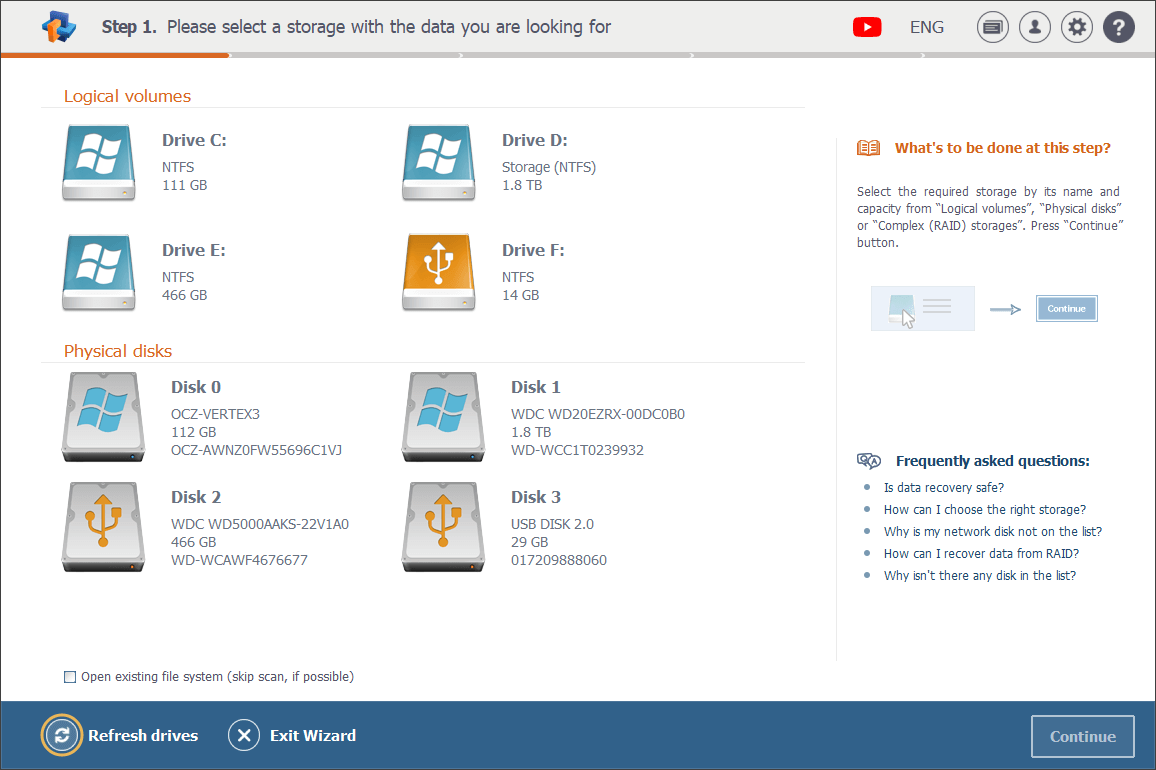1156x770 pixels.
Task: Click Refresh drives button
Action: click(x=120, y=736)
